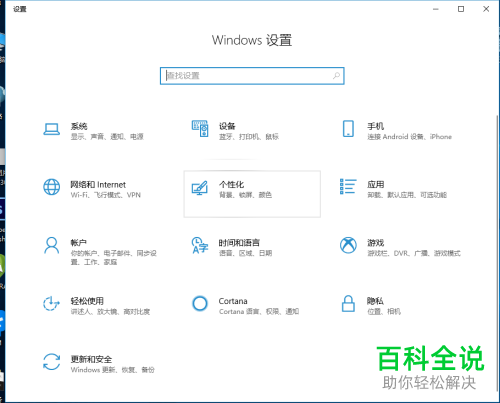Viewport: 500px width, 403px height.
Task: Click the Windows 设置 heading
Action: (x=252, y=40)
